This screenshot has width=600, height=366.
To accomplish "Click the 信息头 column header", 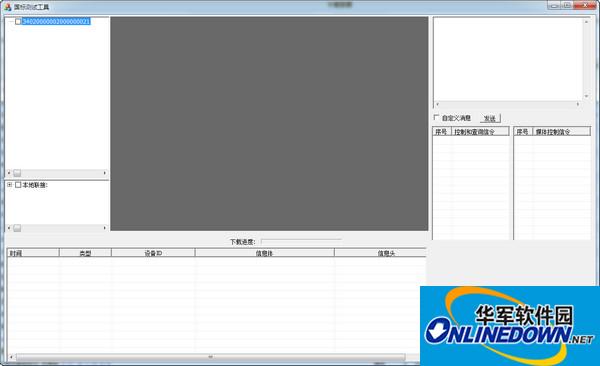I will pyautogui.click(x=380, y=253).
